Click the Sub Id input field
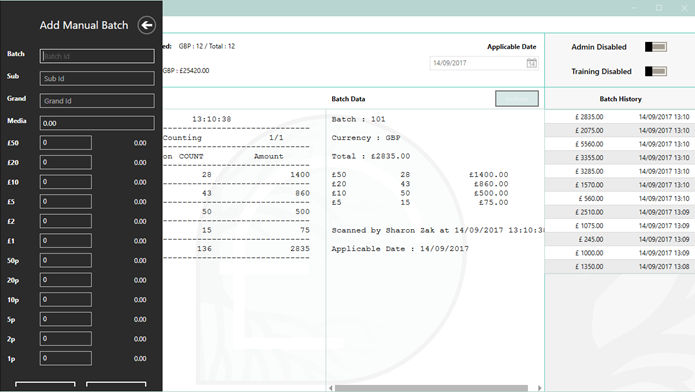This screenshot has height=392, width=695. tap(97, 78)
